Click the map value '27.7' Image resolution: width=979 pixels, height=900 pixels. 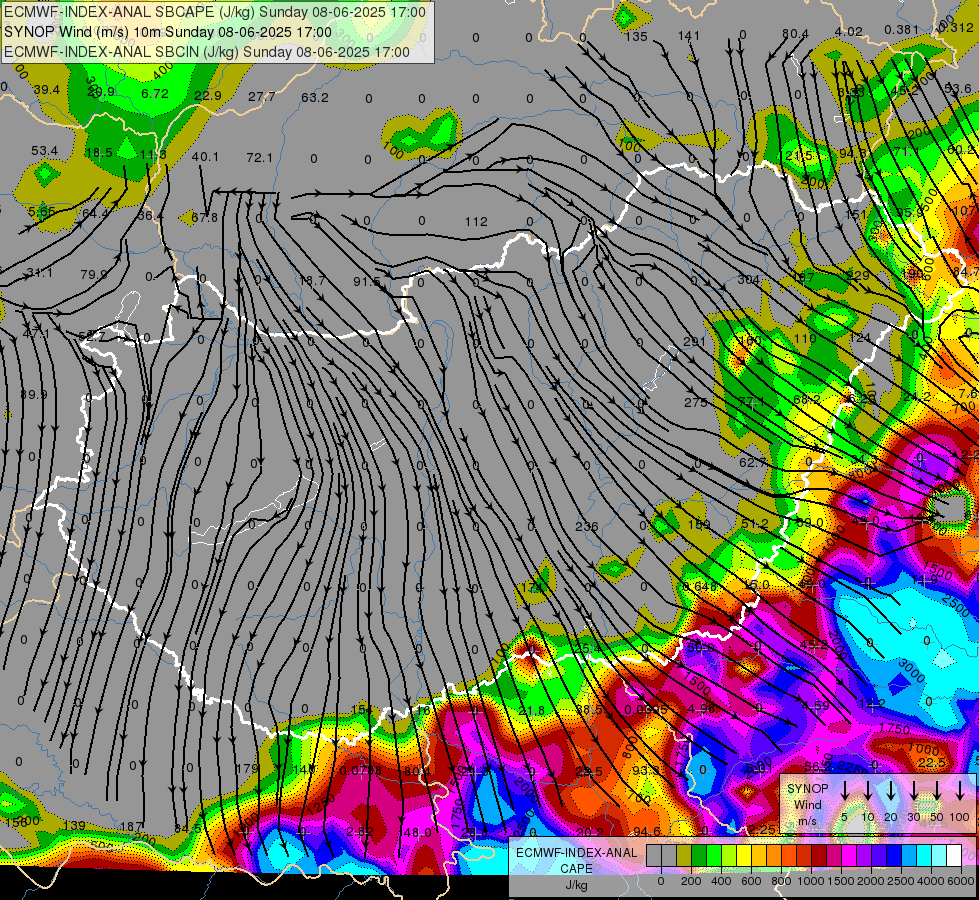[261, 96]
